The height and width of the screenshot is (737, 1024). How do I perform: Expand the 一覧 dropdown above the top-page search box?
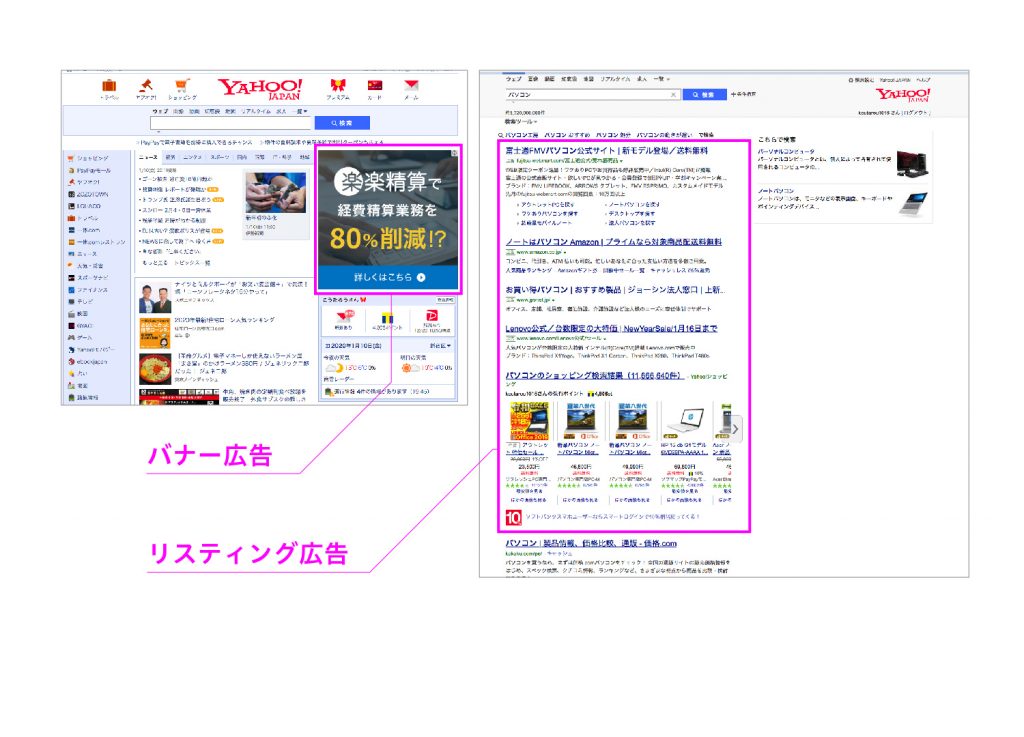click(x=300, y=112)
